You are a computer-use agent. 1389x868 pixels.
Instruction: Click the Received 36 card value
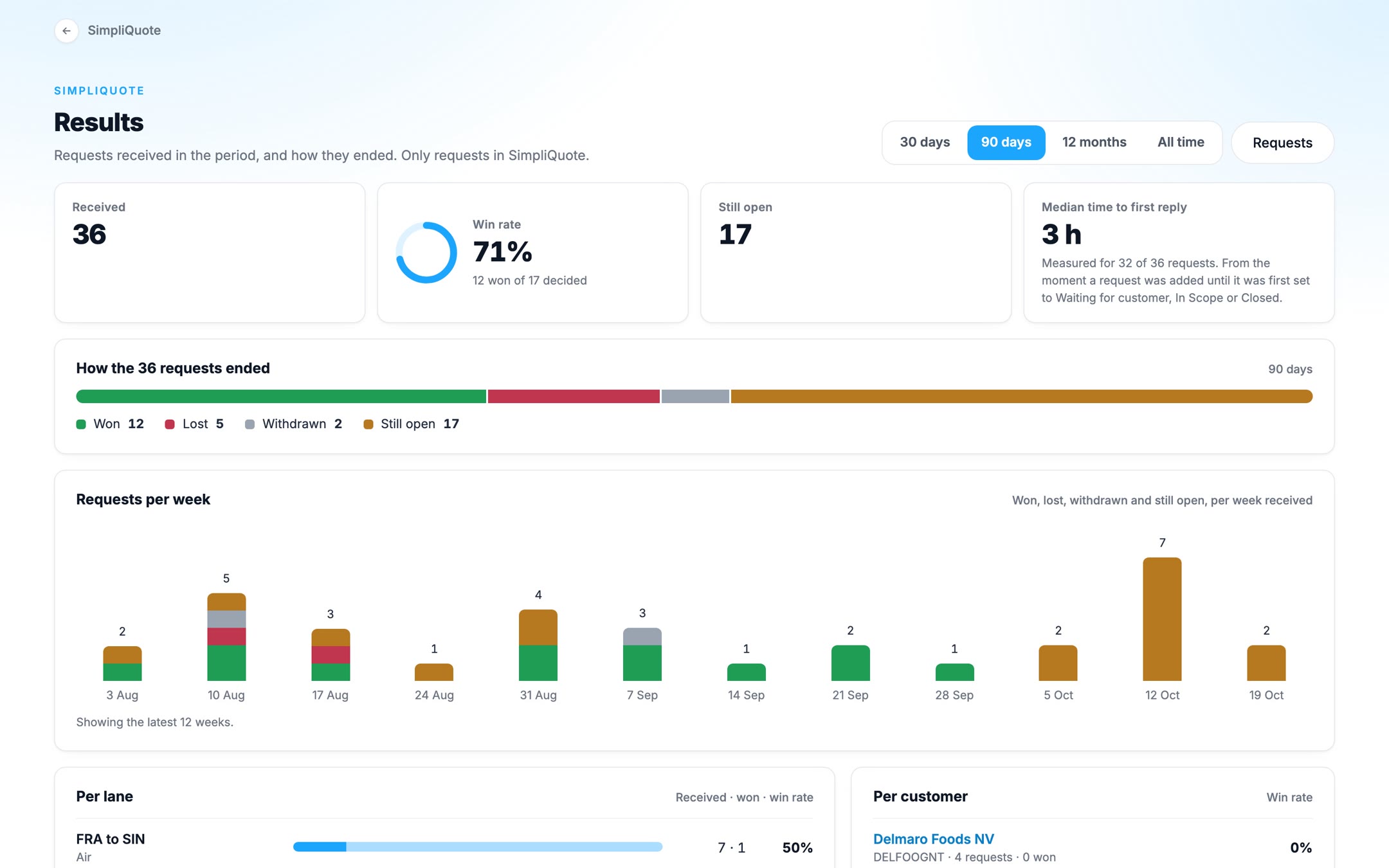(89, 234)
